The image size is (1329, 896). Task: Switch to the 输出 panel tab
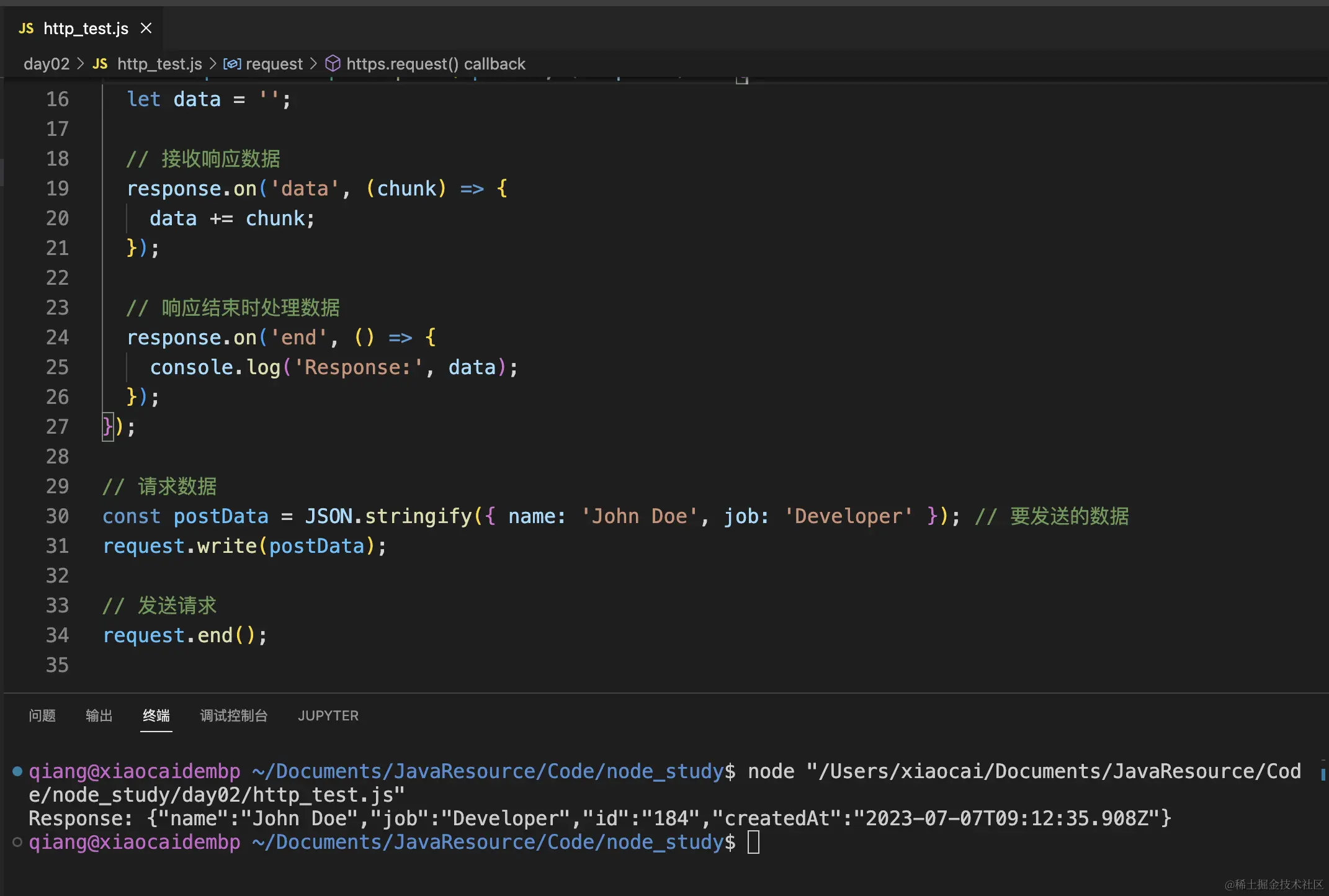coord(99,715)
